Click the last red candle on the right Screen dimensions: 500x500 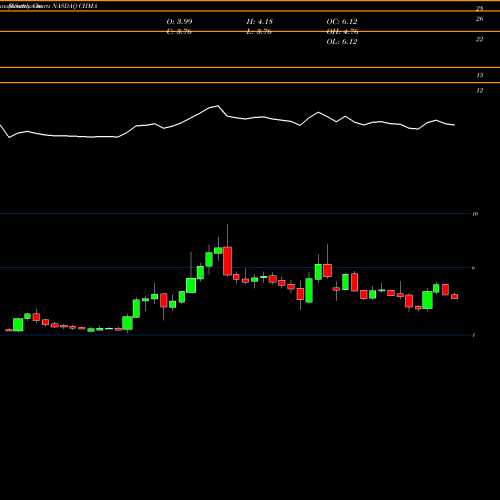point(455,296)
